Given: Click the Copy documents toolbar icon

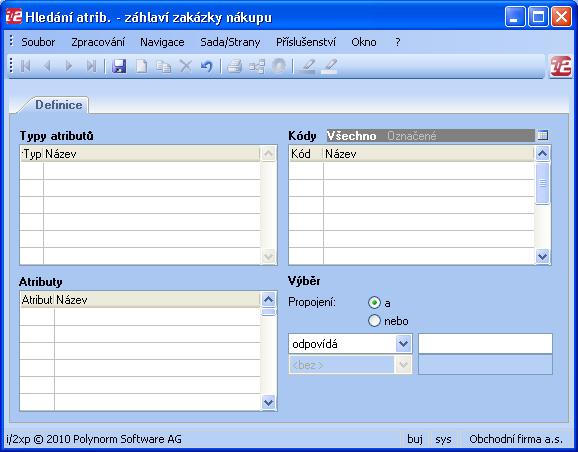Looking at the screenshot, I should click(x=163, y=66).
